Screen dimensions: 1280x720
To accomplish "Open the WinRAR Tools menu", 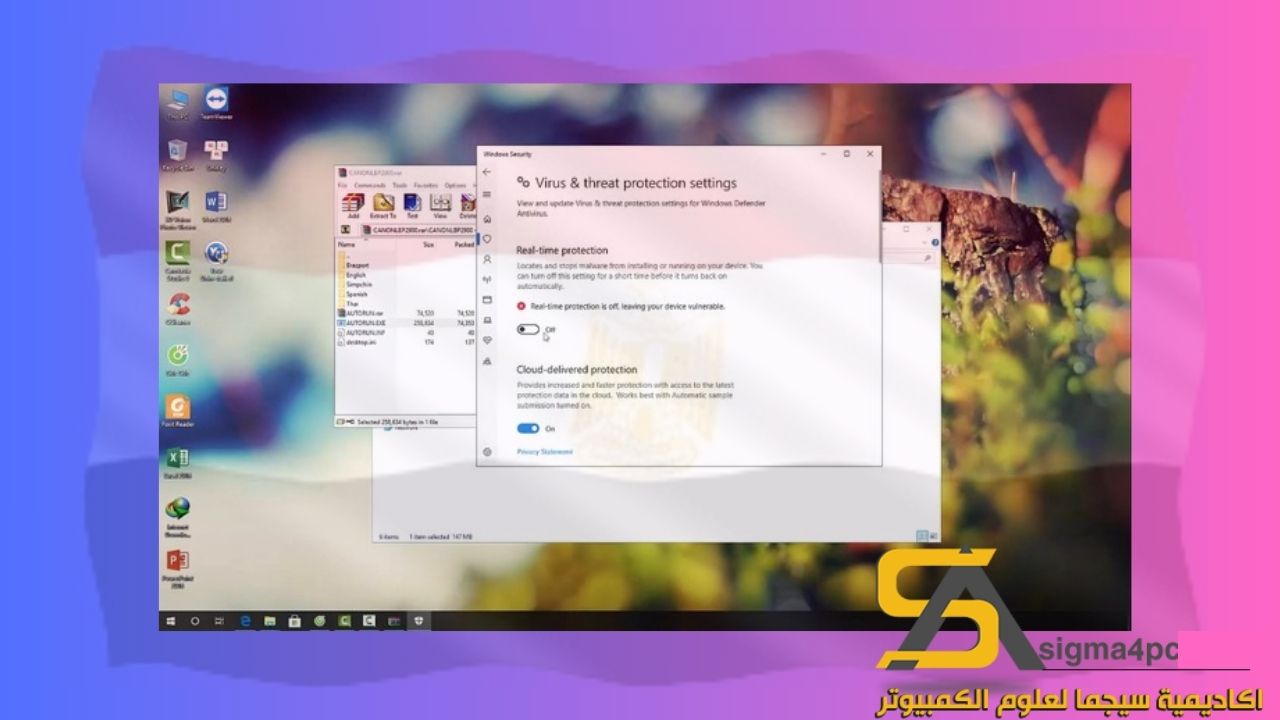I will (399, 186).
